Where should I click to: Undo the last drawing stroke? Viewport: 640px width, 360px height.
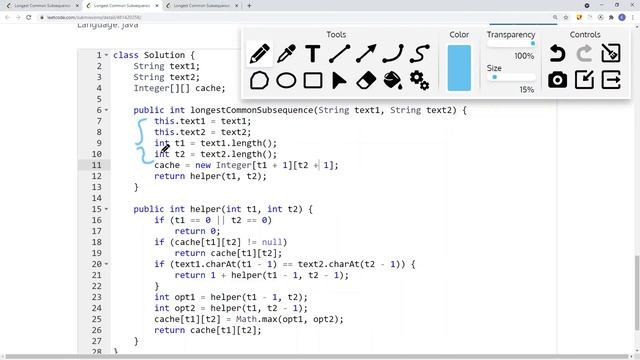tap(557, 53)
